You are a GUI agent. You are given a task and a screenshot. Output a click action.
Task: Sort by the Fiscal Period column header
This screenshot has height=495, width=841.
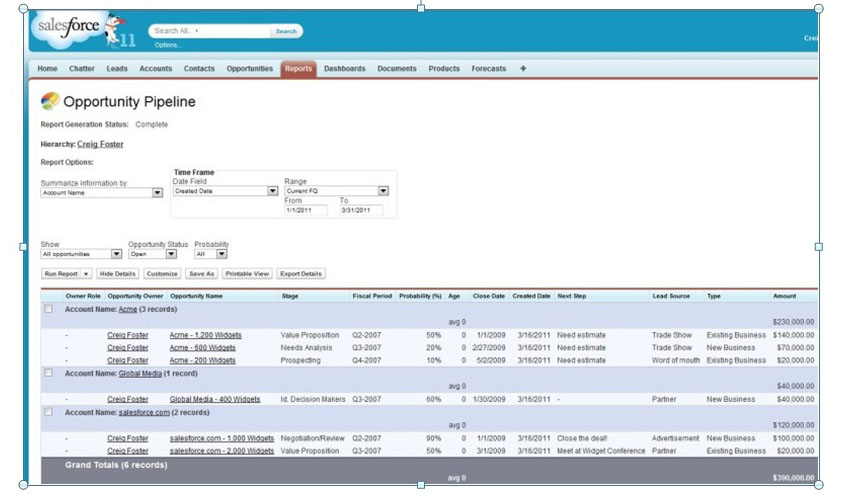point(372,296)
